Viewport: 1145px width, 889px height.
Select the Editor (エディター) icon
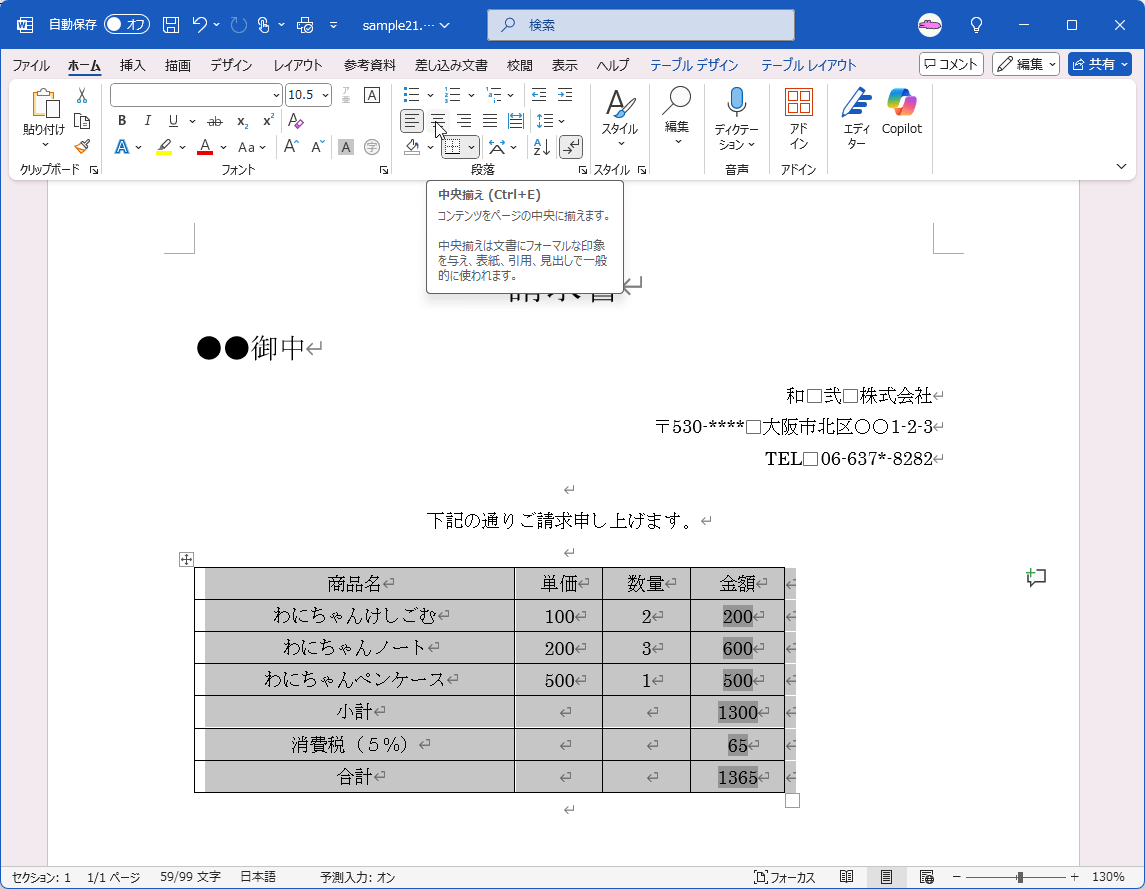[x=857, y=112]
